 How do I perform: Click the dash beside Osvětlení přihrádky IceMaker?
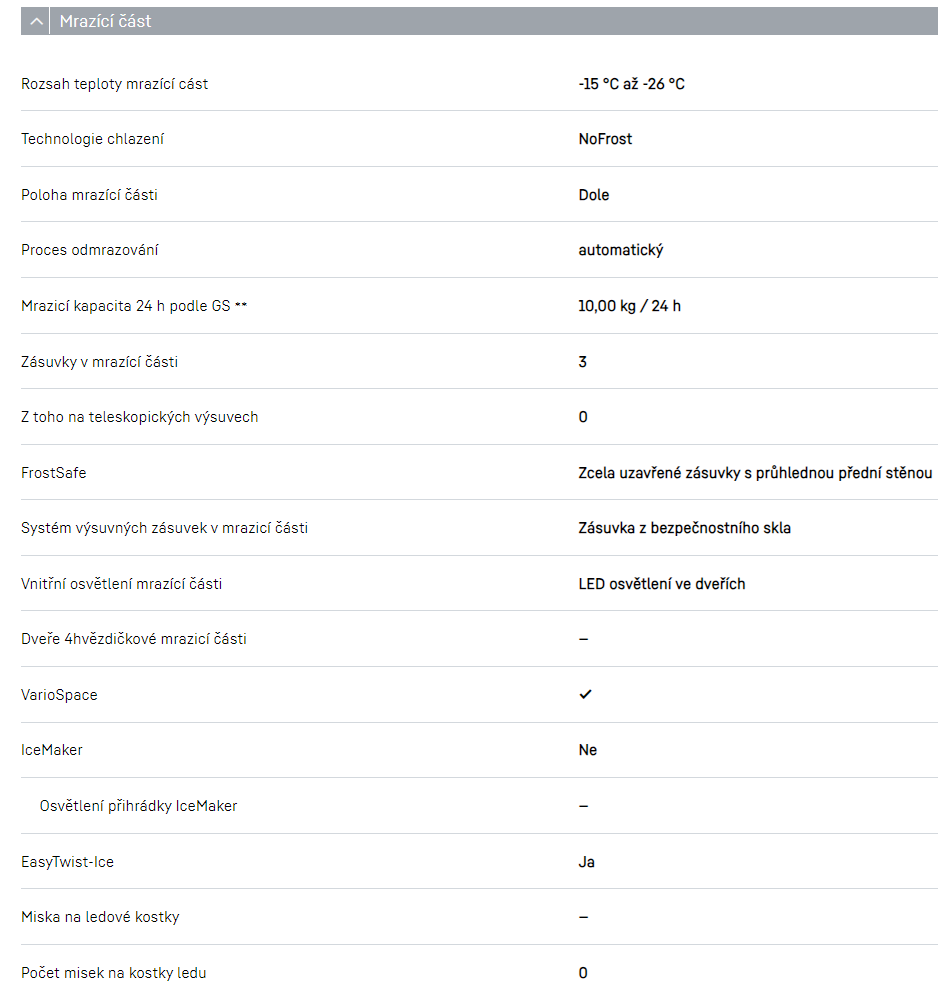(x=583, y=806)
